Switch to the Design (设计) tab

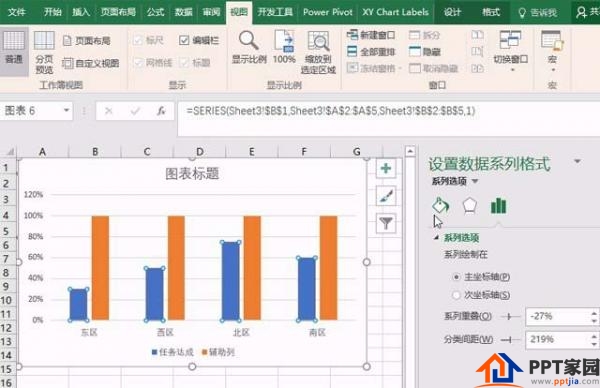point(452,12)
